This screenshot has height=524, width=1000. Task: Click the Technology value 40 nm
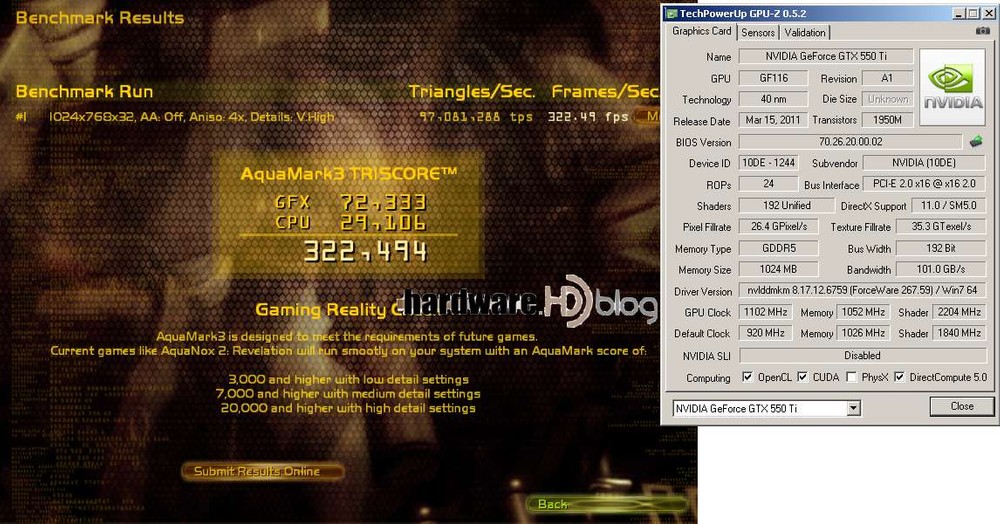(774, 99)
